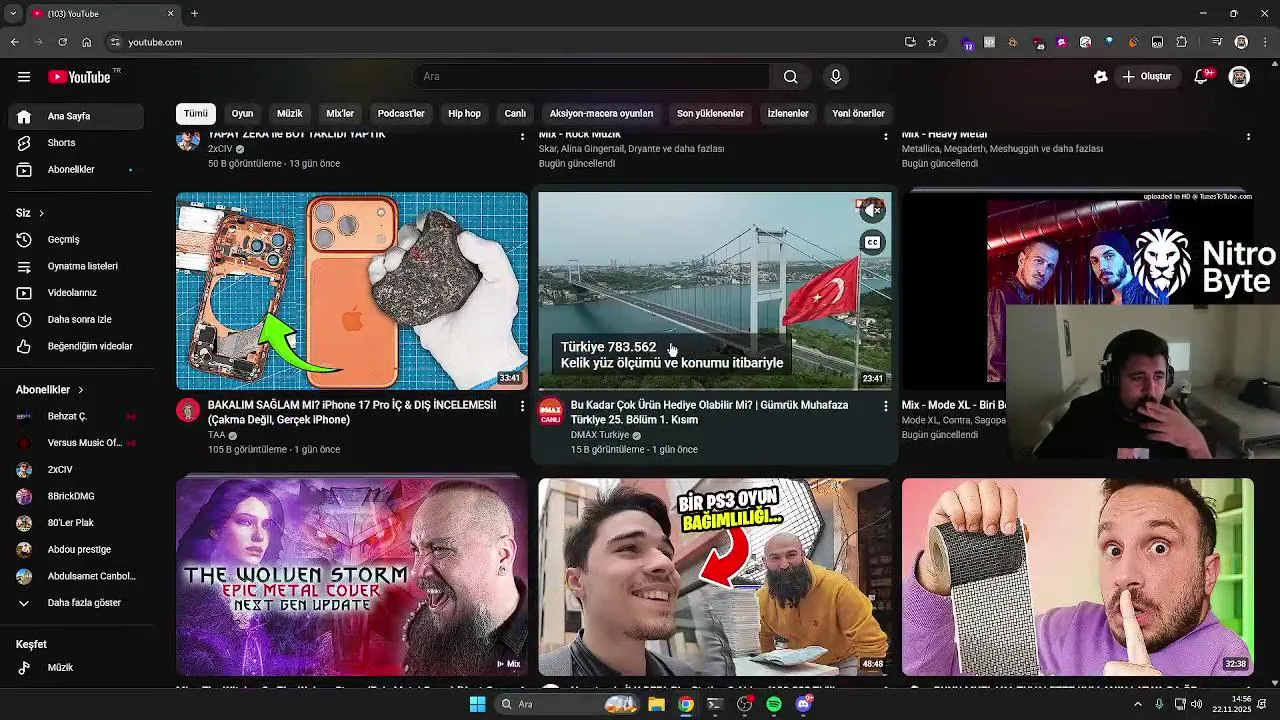
Task: Open Müzik under Keşfet
Action: (76, 667)
